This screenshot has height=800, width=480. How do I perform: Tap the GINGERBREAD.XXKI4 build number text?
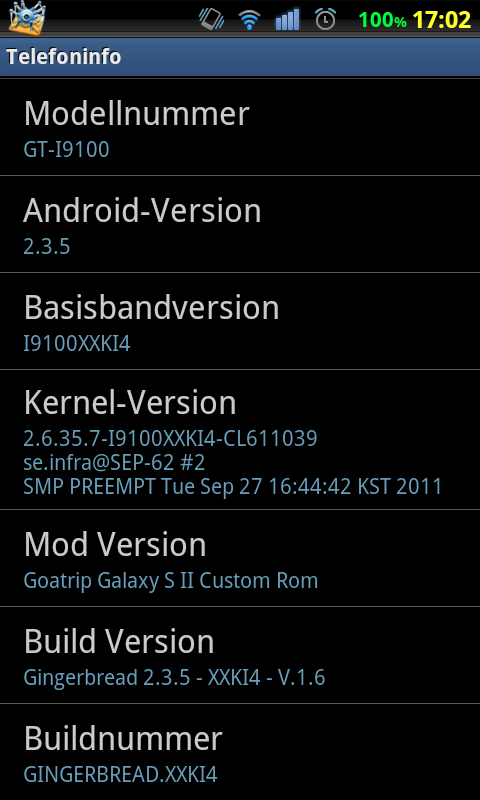(x=120, y=774)
